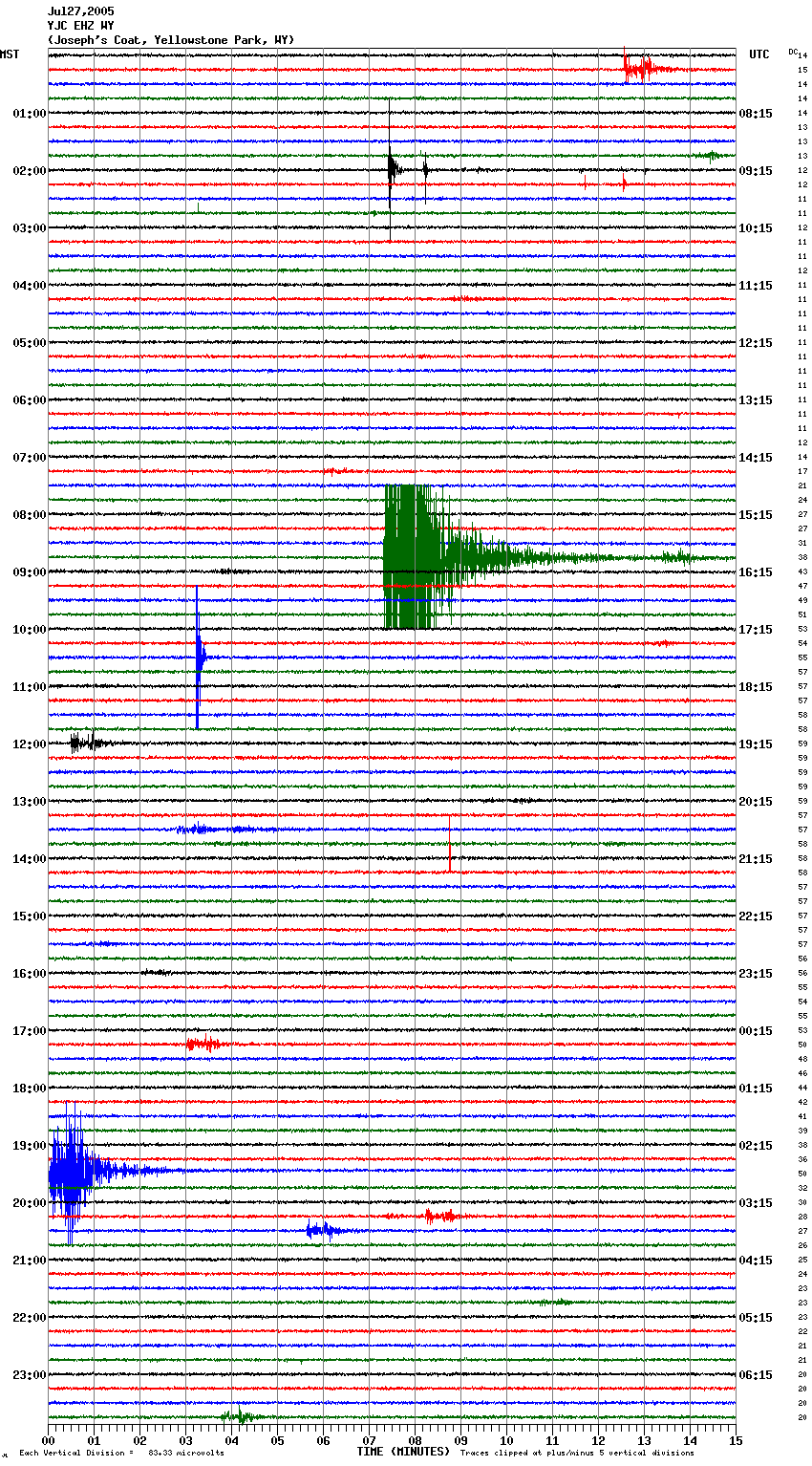This screenshot has width=812, height=1466.
Task: Click the 15:15 UTC time label
Action: (x=756, y=515)
